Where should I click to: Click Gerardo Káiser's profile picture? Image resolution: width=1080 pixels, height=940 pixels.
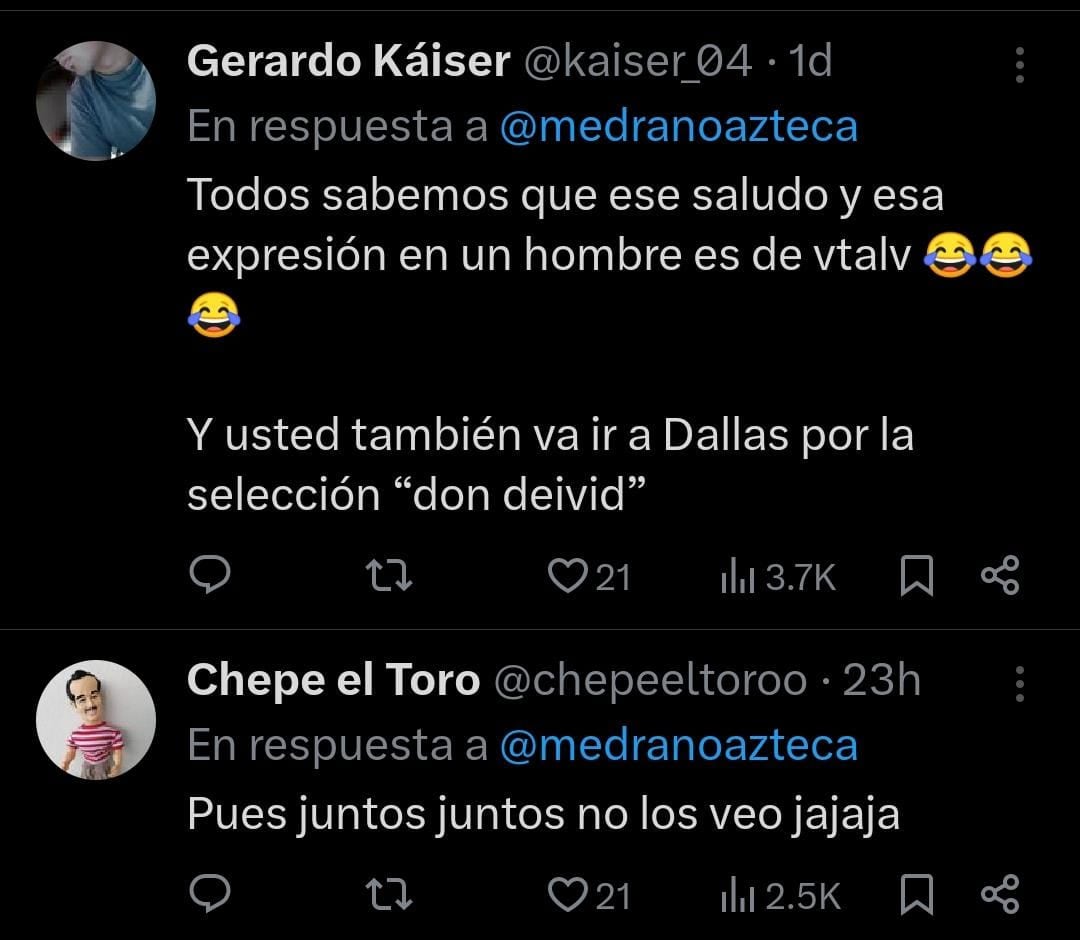(97, 101)
